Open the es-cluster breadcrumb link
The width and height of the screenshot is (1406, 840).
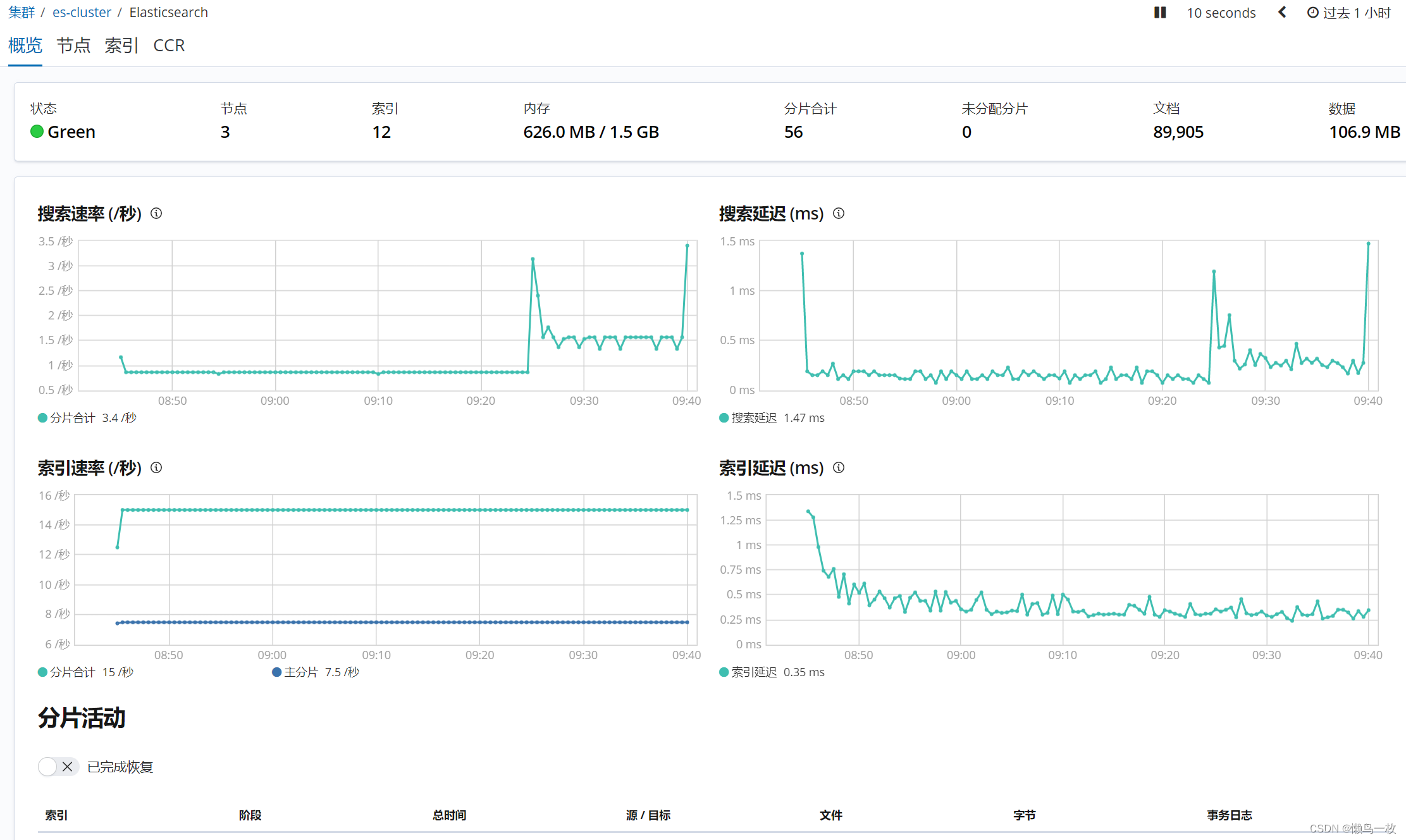point(82,13)
